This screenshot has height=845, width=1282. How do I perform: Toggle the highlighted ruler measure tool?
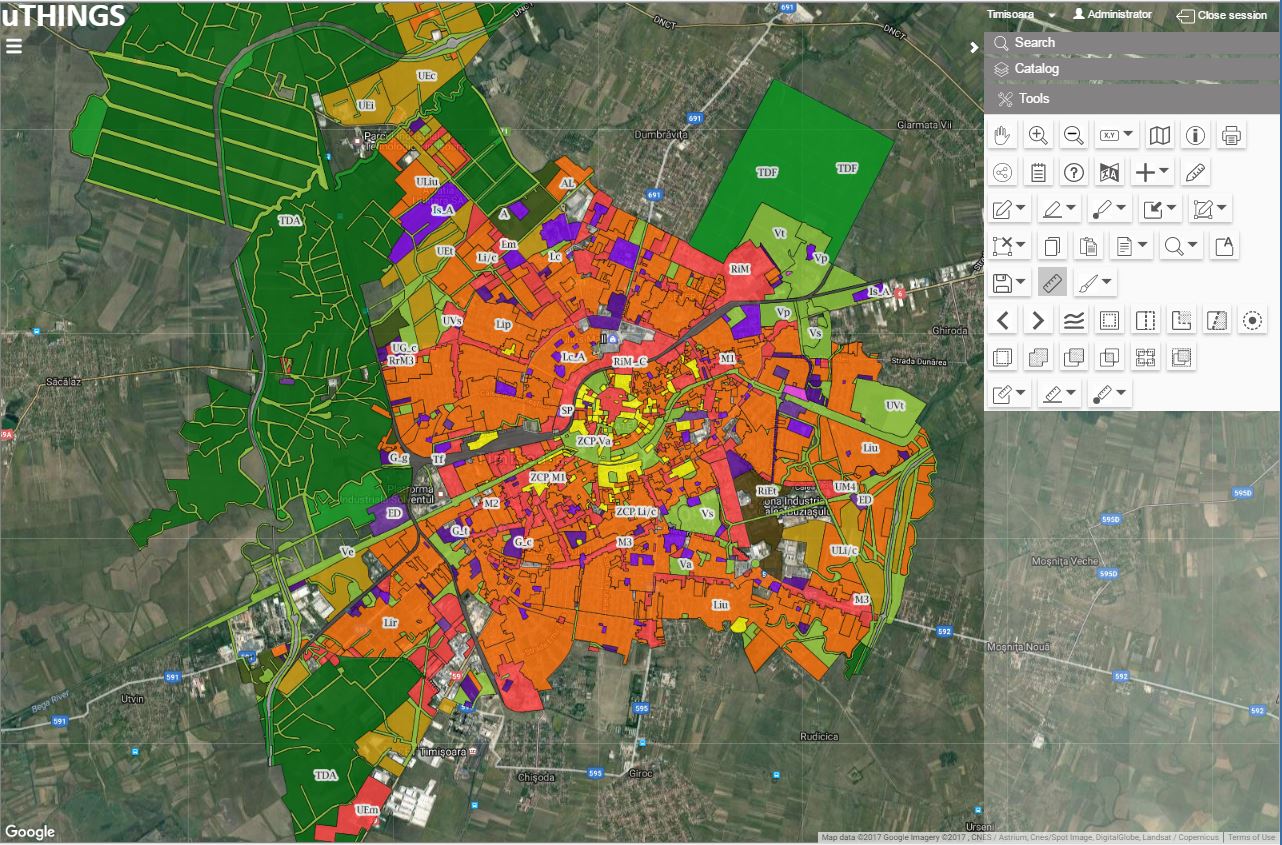[1052, 283]
